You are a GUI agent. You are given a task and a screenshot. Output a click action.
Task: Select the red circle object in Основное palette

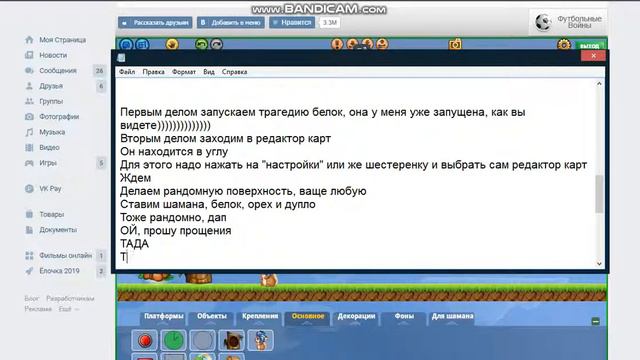point(144,340)
